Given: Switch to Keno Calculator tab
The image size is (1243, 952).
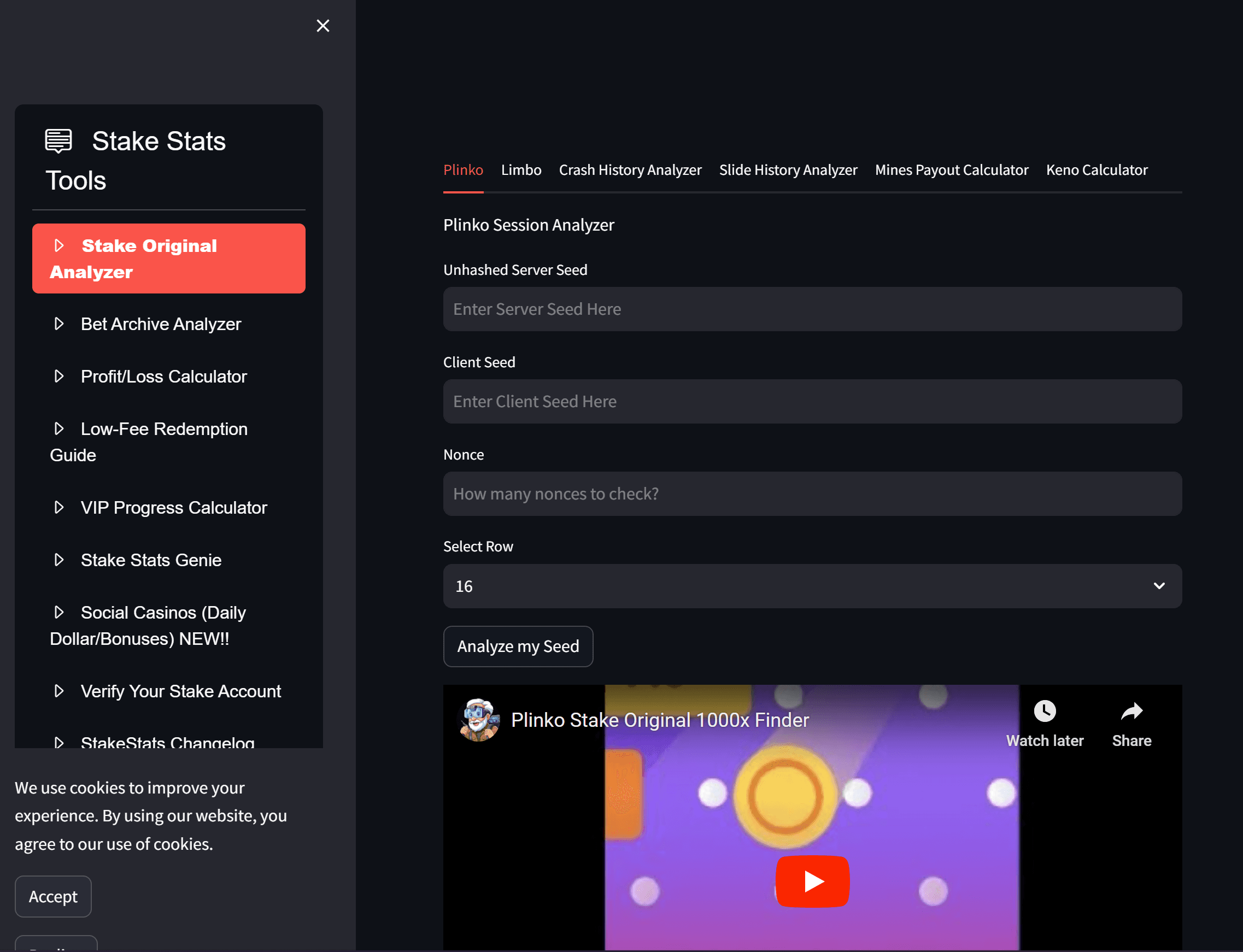Looking at the screenshot, I should (x=1097, y=170).
